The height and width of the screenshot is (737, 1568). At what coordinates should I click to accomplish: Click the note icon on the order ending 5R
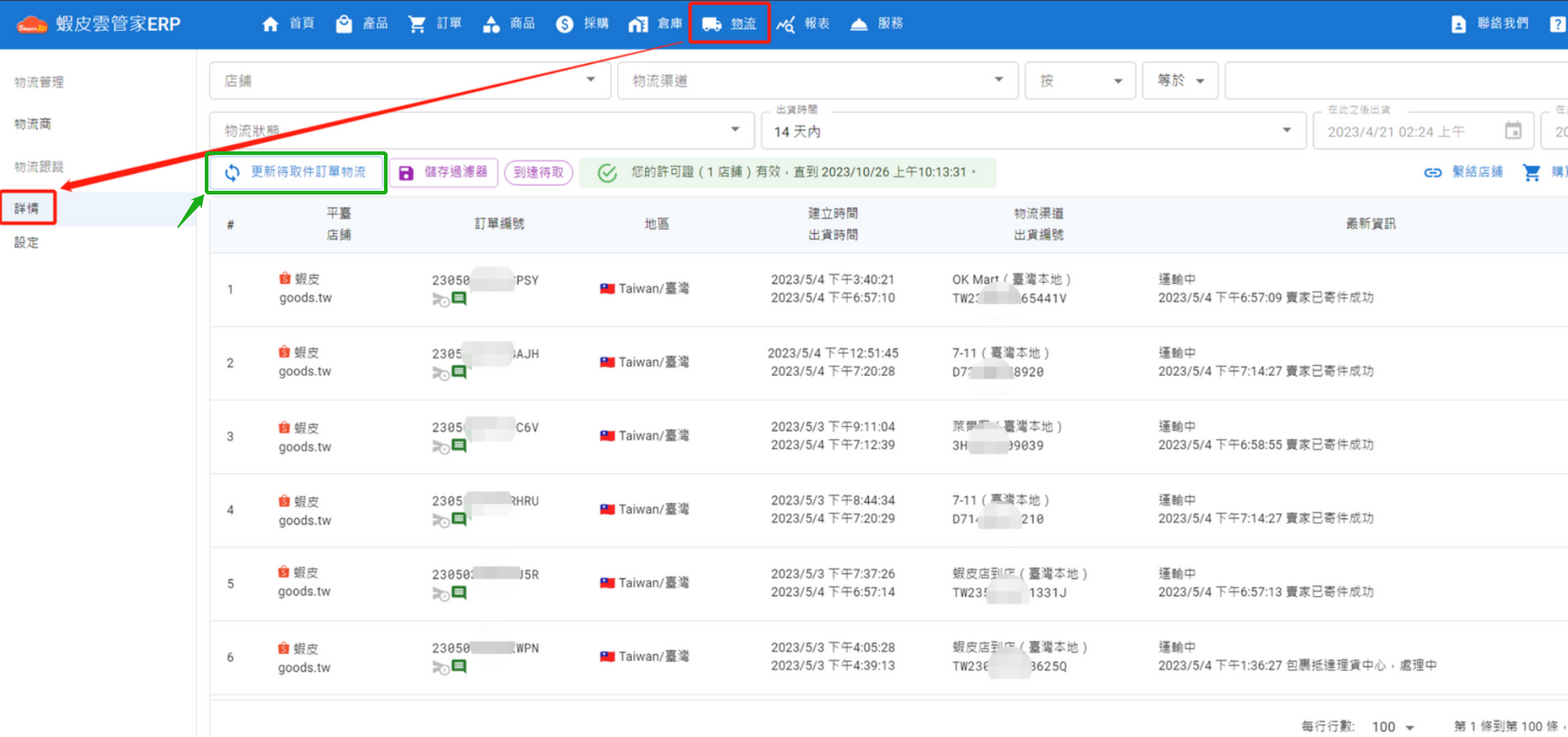pos(459,593)
